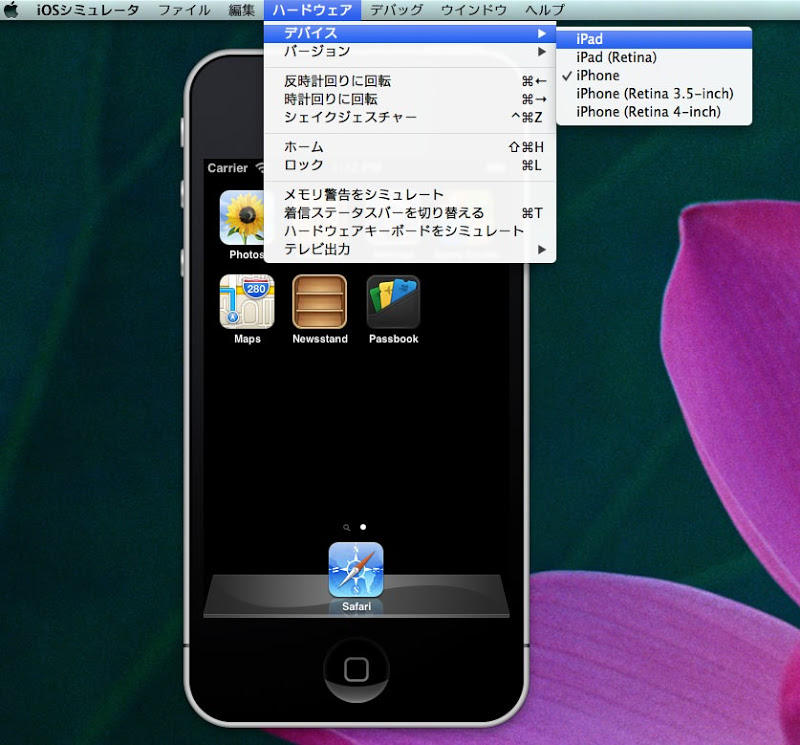Screen dimensions: 800x745
Task: Choose iPhone (Retina 3.5-inch) device
Action: pyautogui.click(x=654, y=94)
